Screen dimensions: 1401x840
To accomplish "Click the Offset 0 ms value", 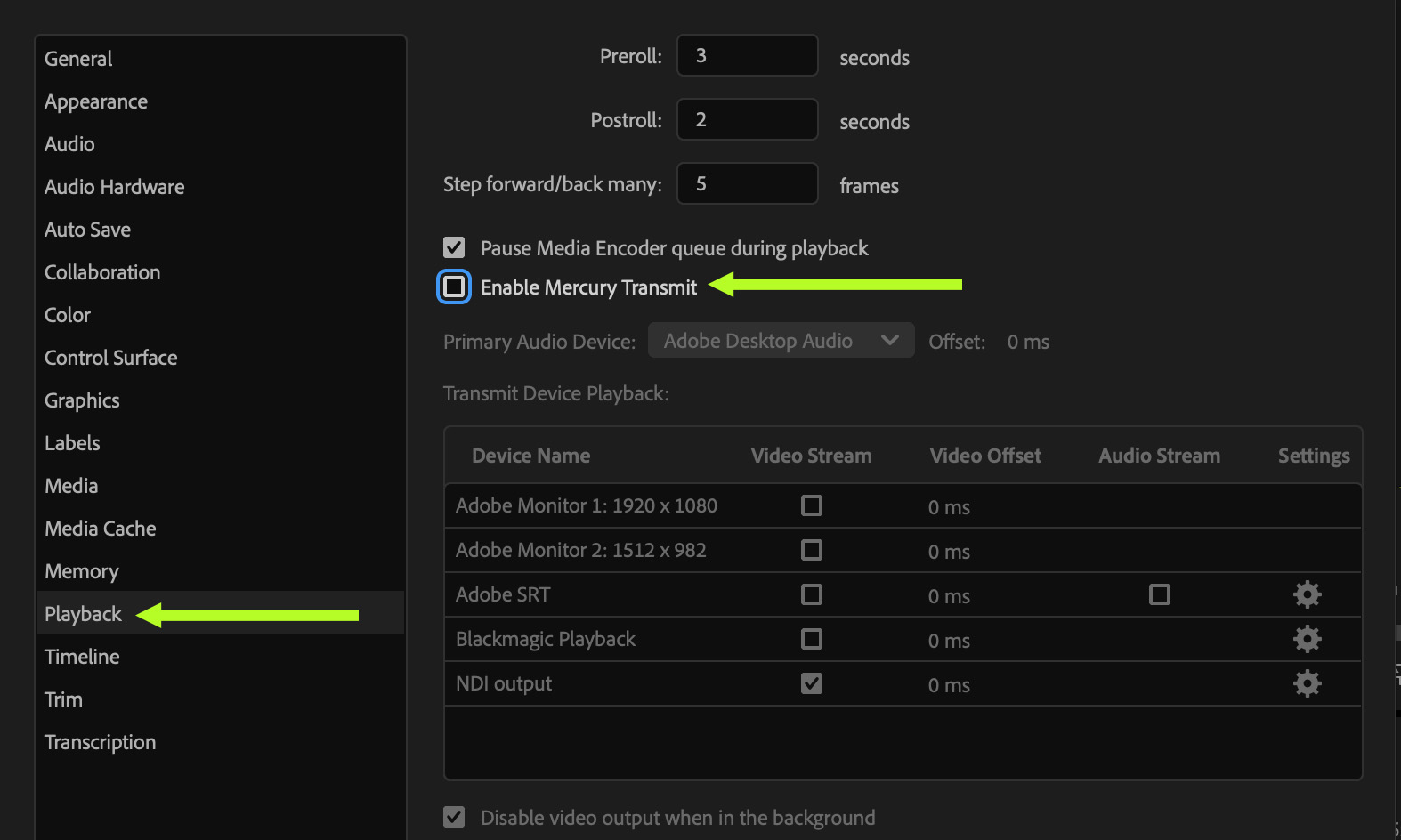I will 1028,342.
